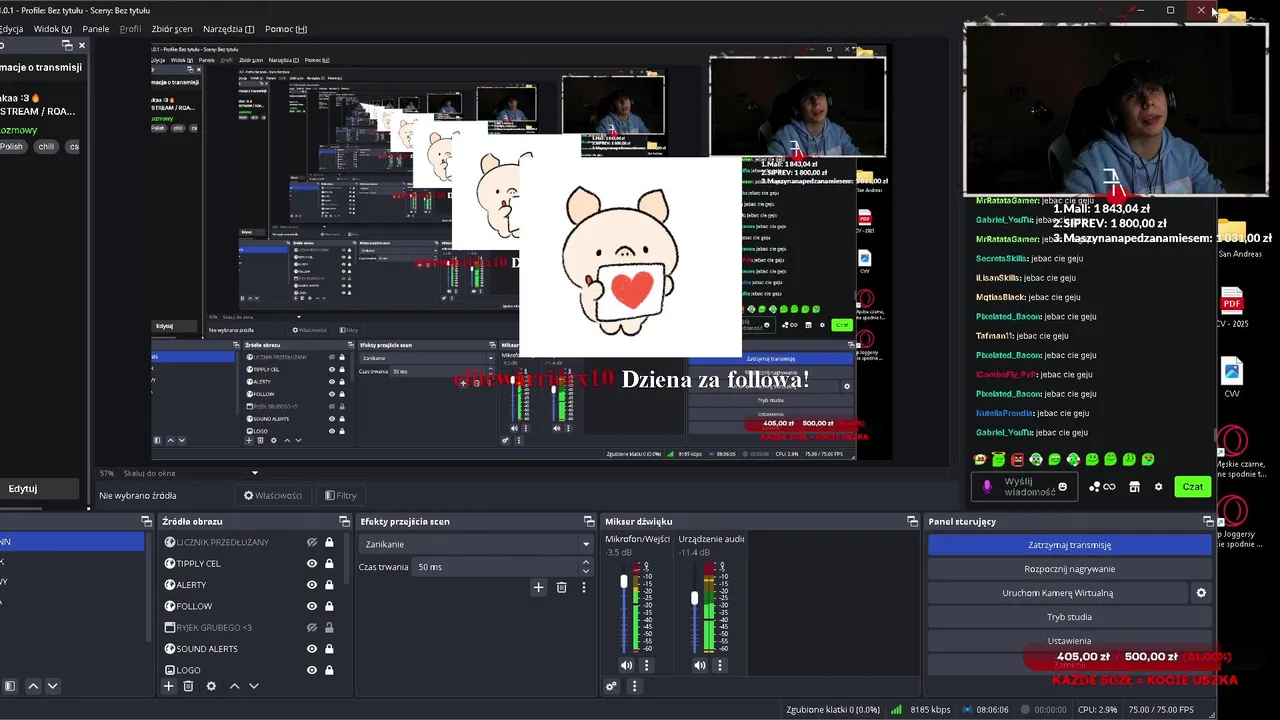This screenshot has height=720, width=1280.
Task: Open the Widok menu
Action: click(x=53, y=29)
